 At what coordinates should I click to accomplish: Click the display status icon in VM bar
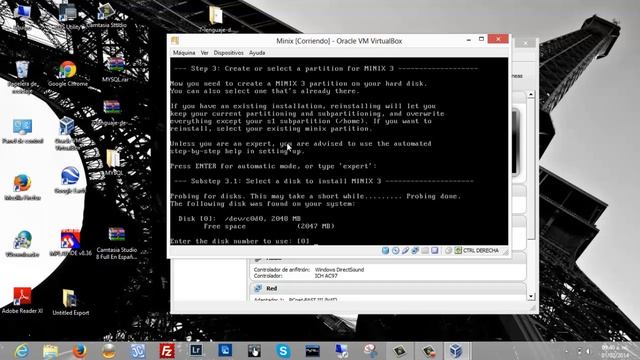tap(435, 251)
